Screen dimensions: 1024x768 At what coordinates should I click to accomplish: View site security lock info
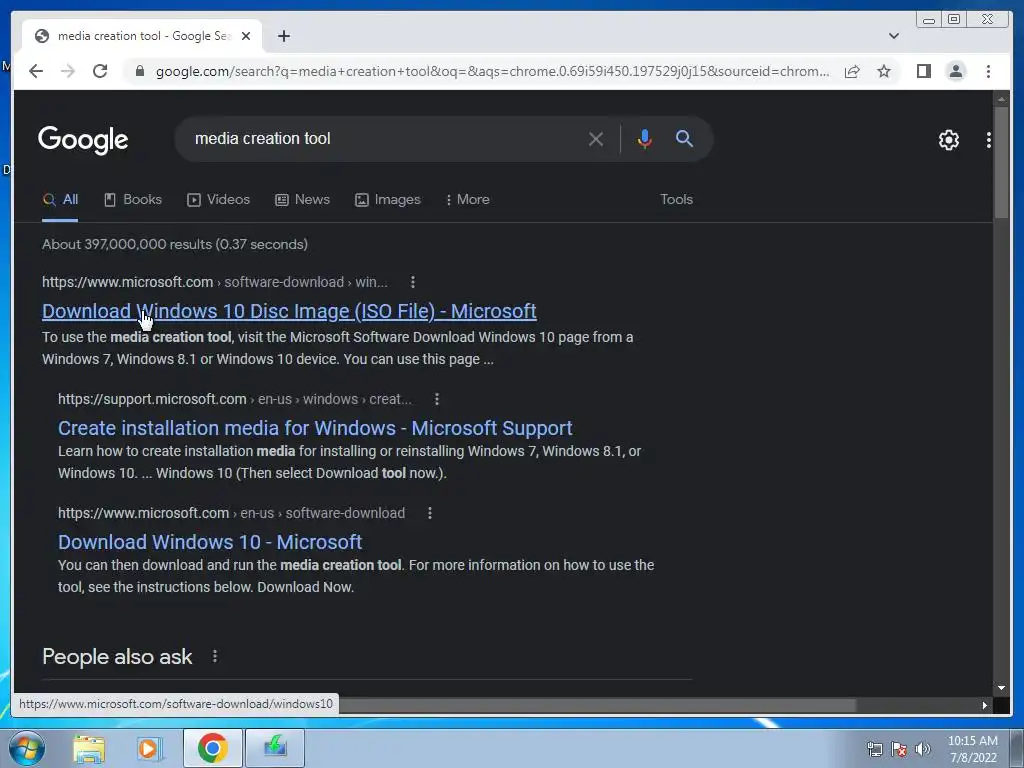click(x=139, y=71)
